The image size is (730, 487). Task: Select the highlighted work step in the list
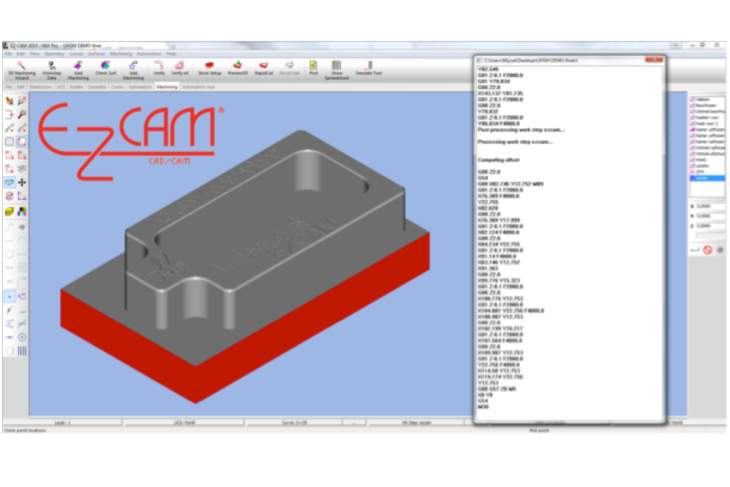point(707,178)
